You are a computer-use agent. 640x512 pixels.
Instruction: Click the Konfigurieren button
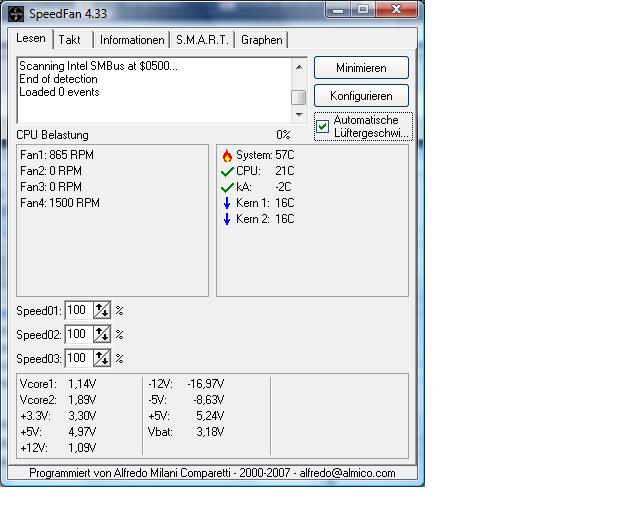361,96
